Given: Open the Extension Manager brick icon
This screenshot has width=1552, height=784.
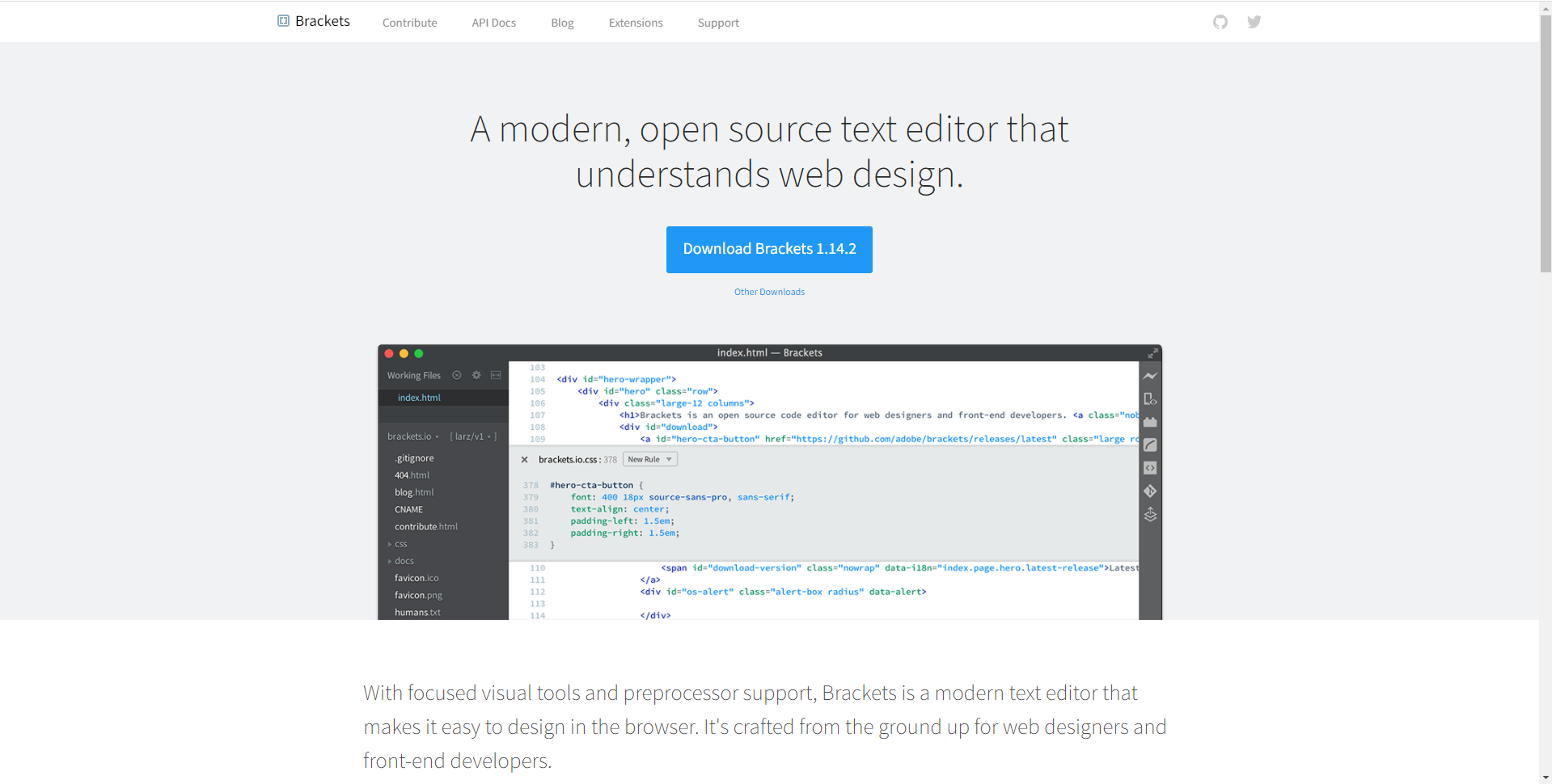Looking at the screenshot, I should click(x=1150, y=422).
